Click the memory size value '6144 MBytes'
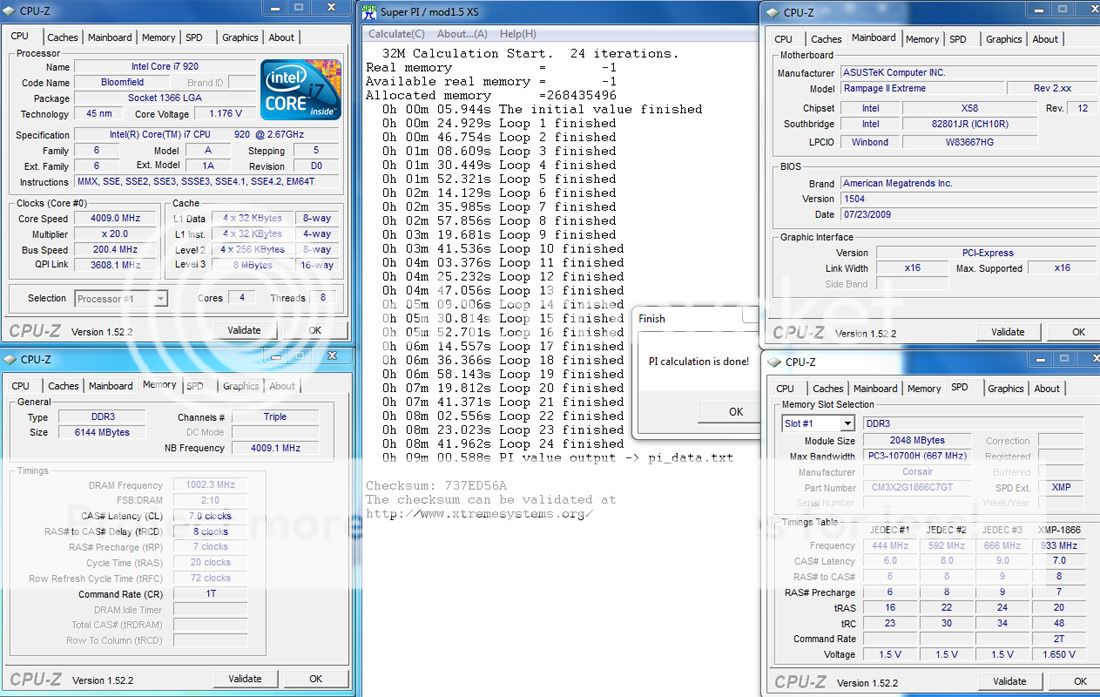Viewport: 1100px width, 697px height. click(102, 433)
